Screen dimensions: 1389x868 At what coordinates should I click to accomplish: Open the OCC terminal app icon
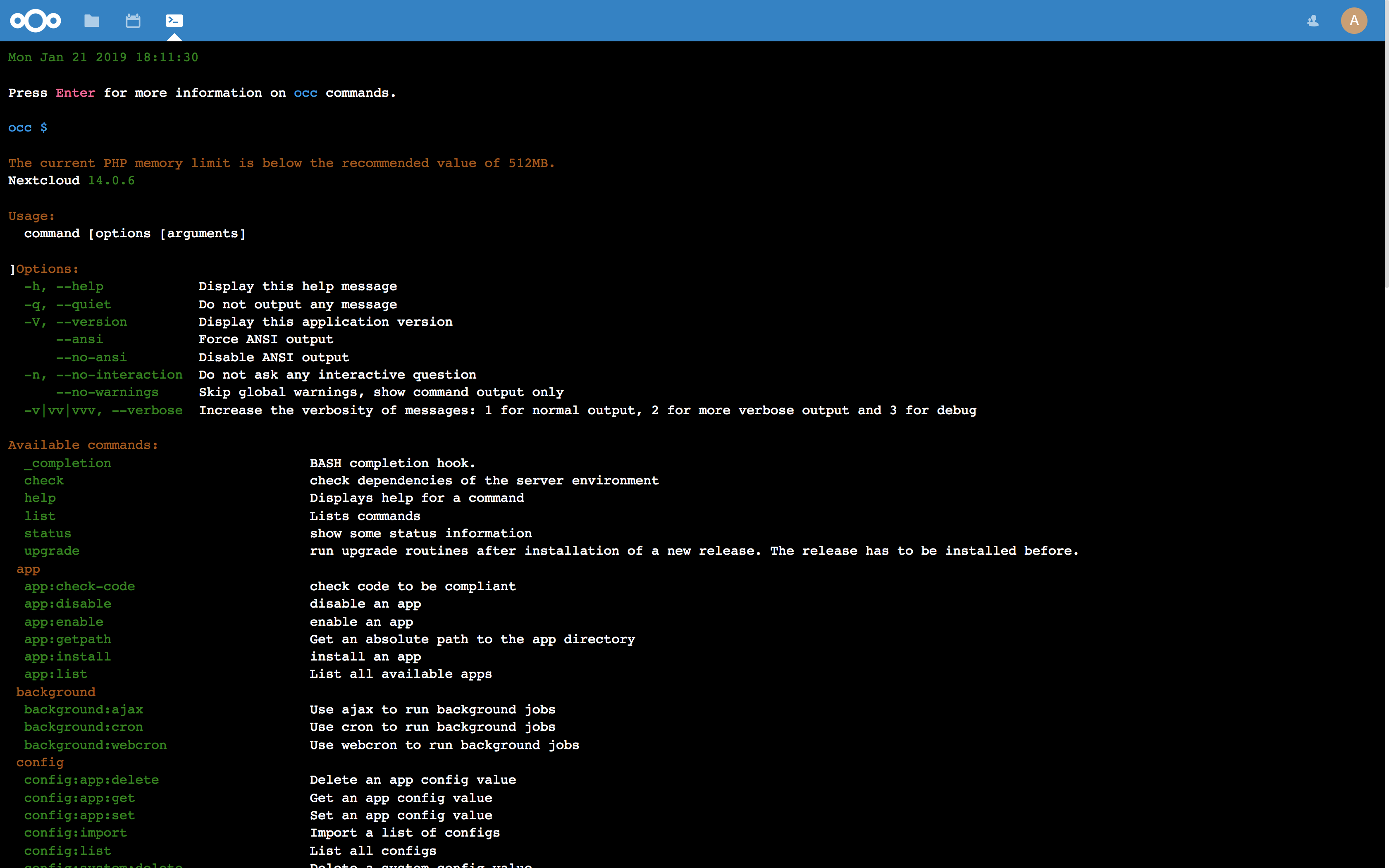point(174,21)
